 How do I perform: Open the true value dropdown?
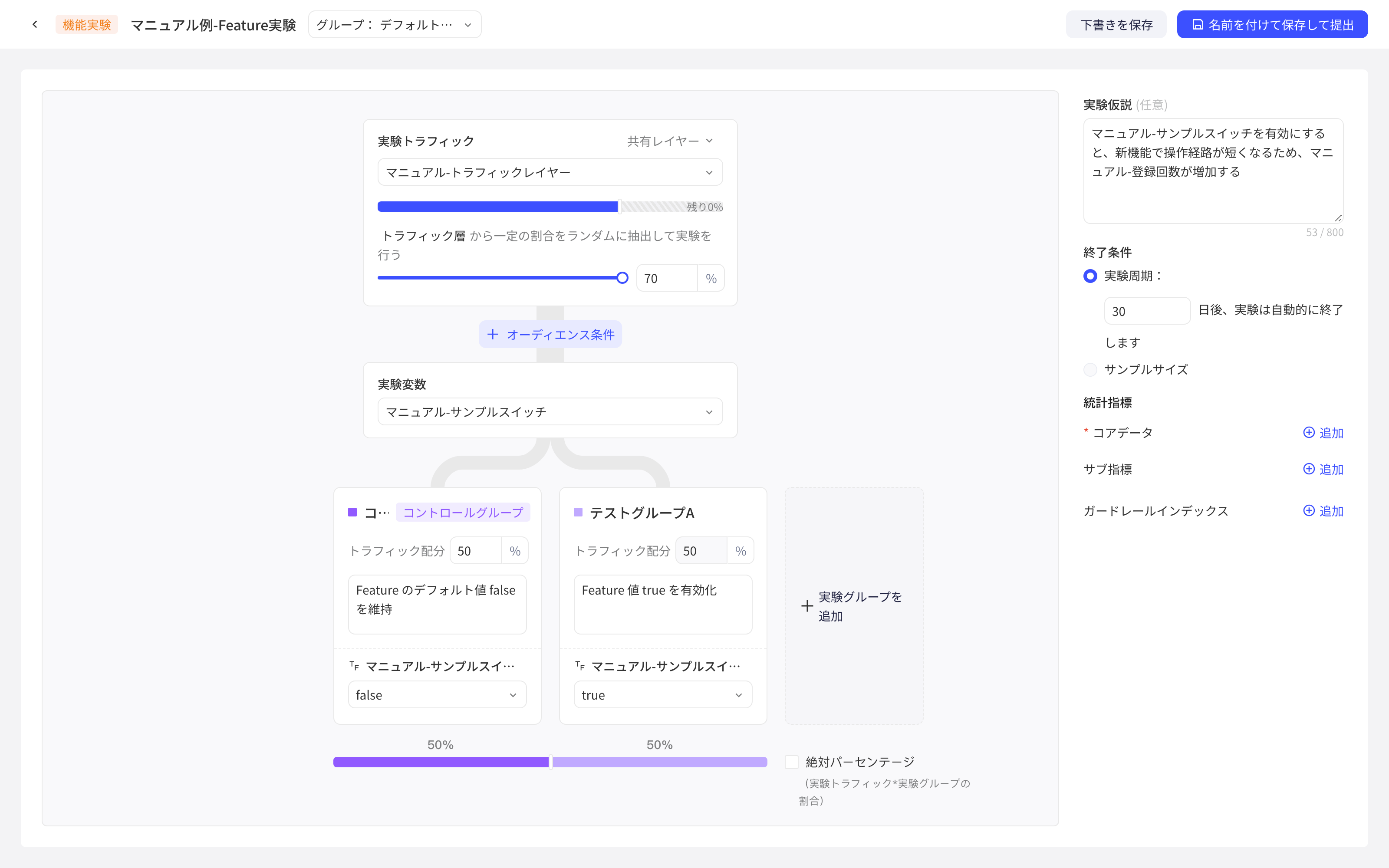click(x=662, y=695)
